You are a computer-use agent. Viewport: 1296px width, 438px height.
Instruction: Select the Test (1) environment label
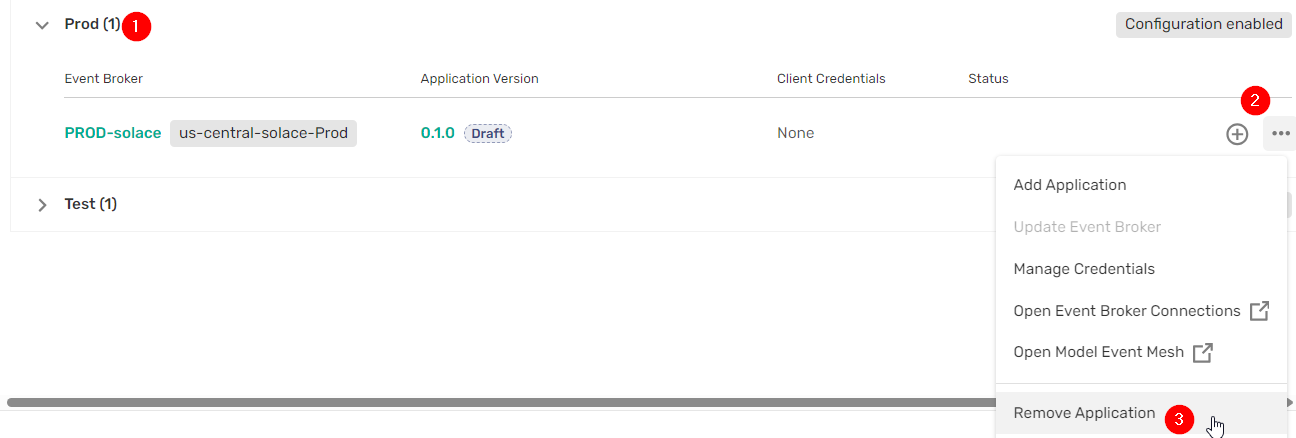click(x=91, y=204)
